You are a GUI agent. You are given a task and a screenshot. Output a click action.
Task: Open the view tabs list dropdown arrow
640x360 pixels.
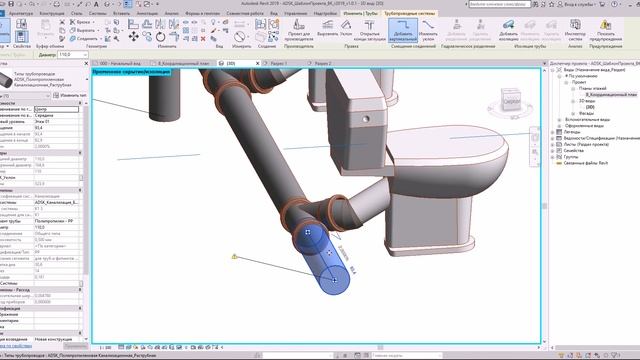pos(544,63)
